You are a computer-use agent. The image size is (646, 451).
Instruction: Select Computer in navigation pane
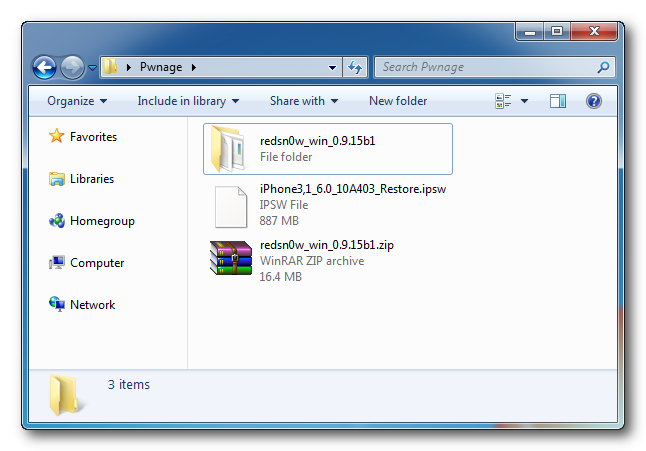click(x=97, y=263)
